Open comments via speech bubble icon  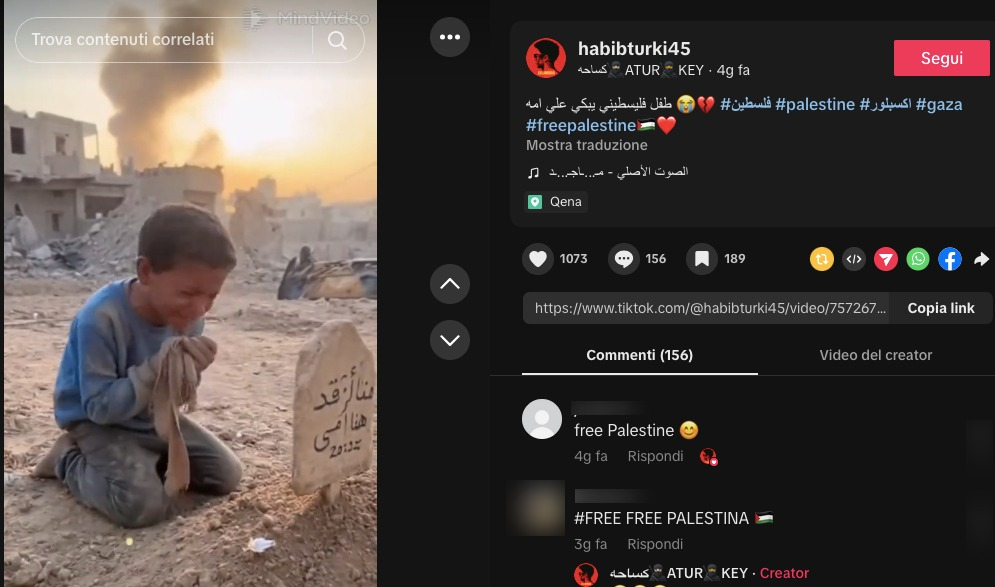(624, 259)
